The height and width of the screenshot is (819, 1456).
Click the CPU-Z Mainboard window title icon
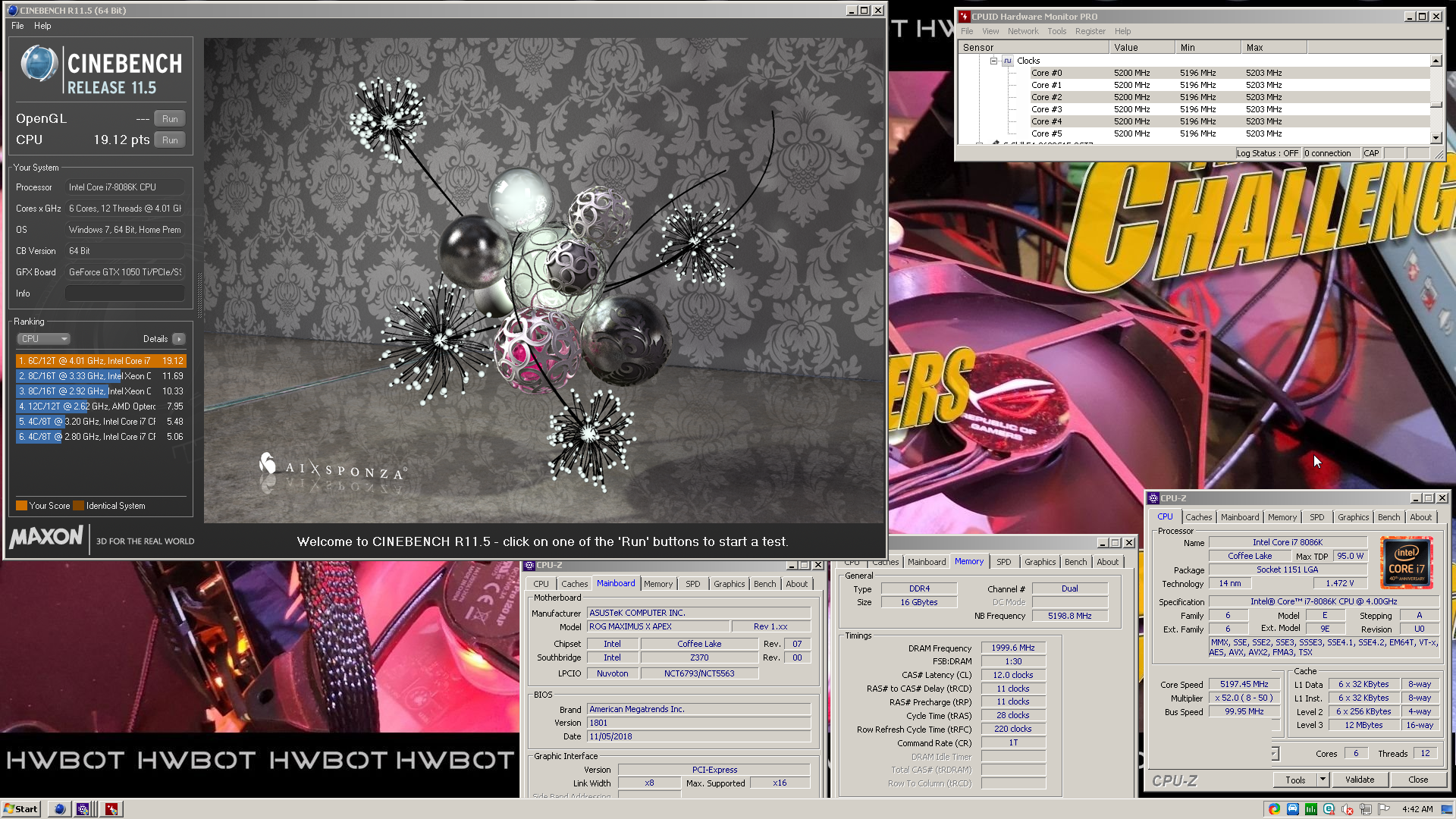point(529,565)
